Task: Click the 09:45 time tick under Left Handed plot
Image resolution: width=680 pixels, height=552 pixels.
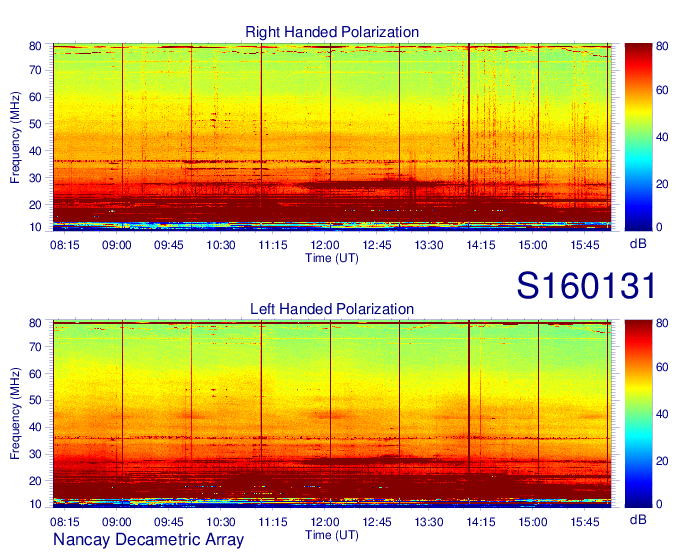Action: (169, 522)
